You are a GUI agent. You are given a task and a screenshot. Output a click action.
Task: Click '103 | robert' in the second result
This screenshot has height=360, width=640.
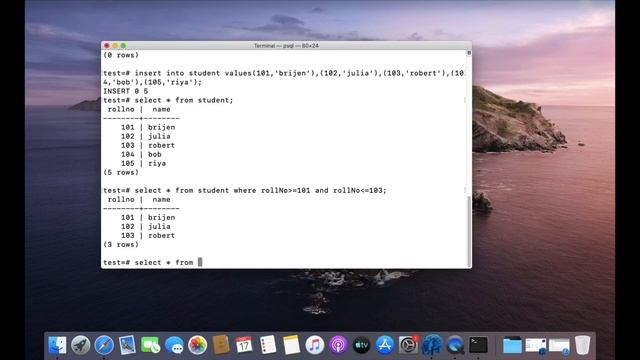(x=148, y=236)
